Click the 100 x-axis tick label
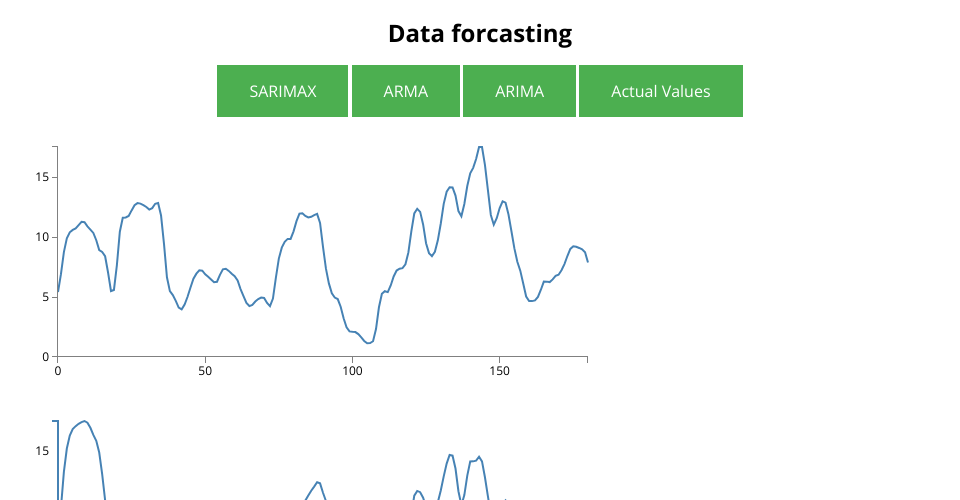This screenshot has width=960, height=500. point(352,371)
